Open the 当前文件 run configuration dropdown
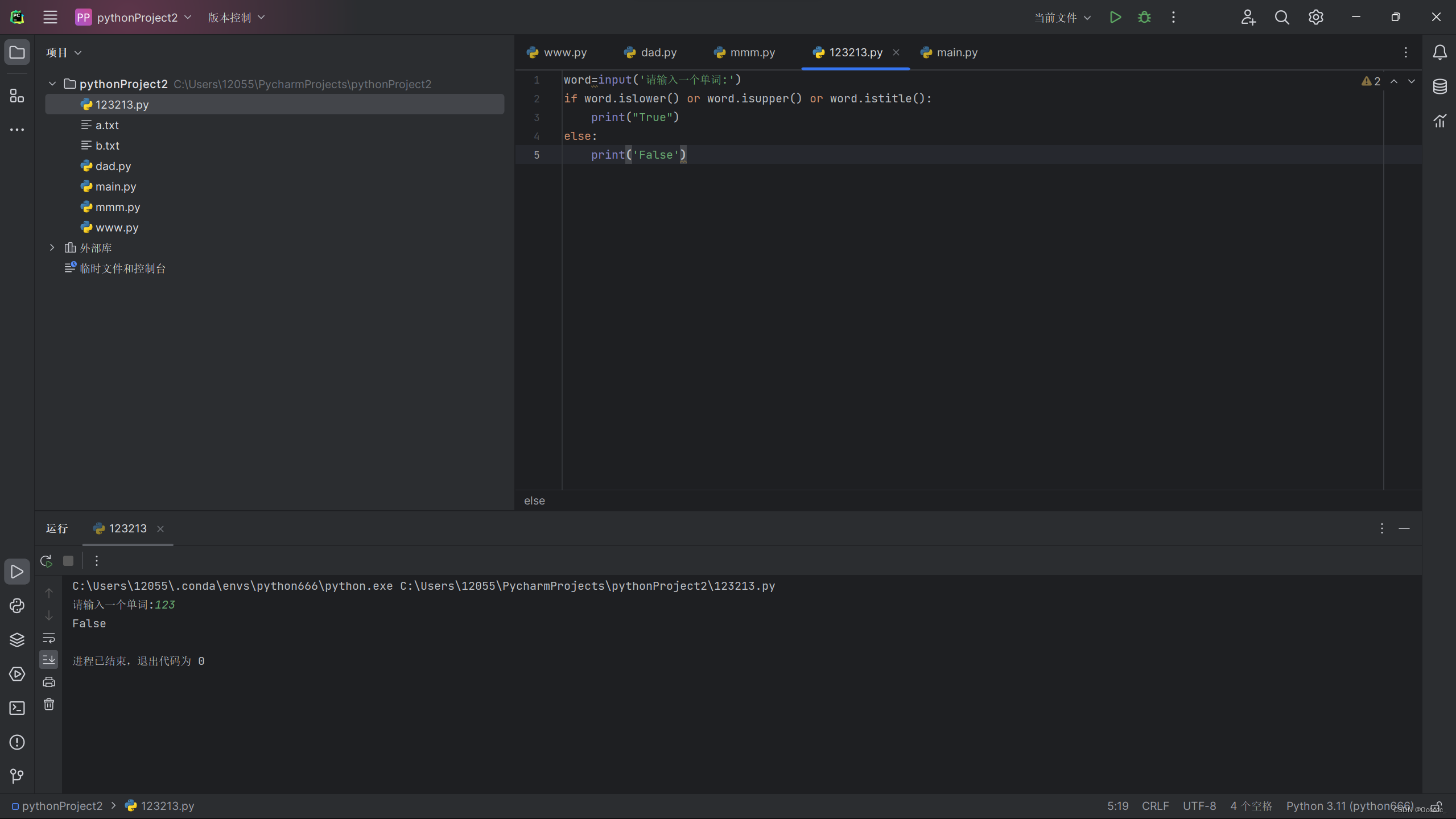The height and width of the screenshot is (819, 1456). [x=1062, y=18]
